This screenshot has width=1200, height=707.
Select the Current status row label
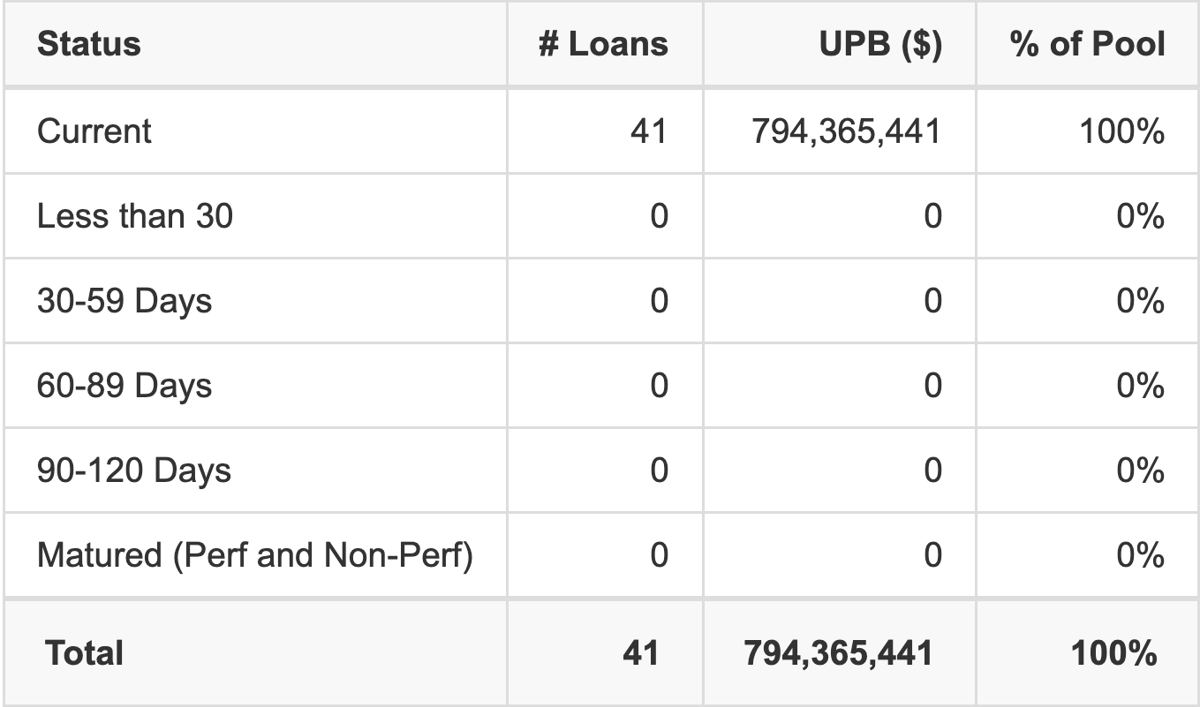click(94, 131)
